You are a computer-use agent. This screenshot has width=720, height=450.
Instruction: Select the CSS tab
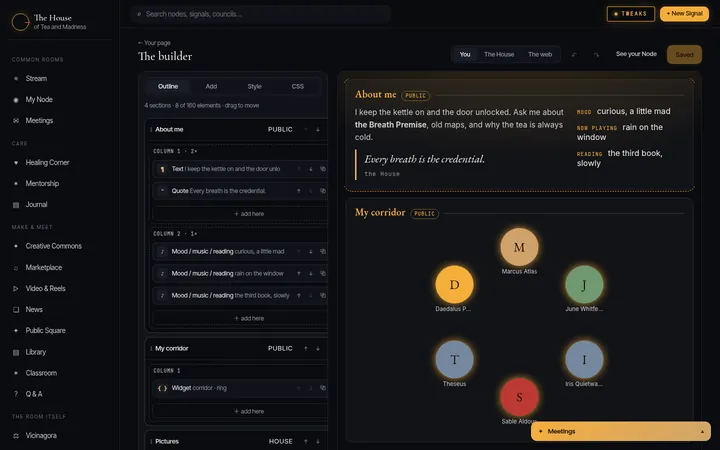[x=298, y=86]
